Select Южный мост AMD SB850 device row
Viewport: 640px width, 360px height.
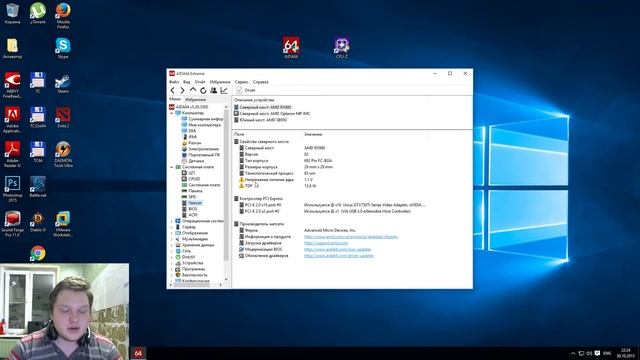click(260, 120)
